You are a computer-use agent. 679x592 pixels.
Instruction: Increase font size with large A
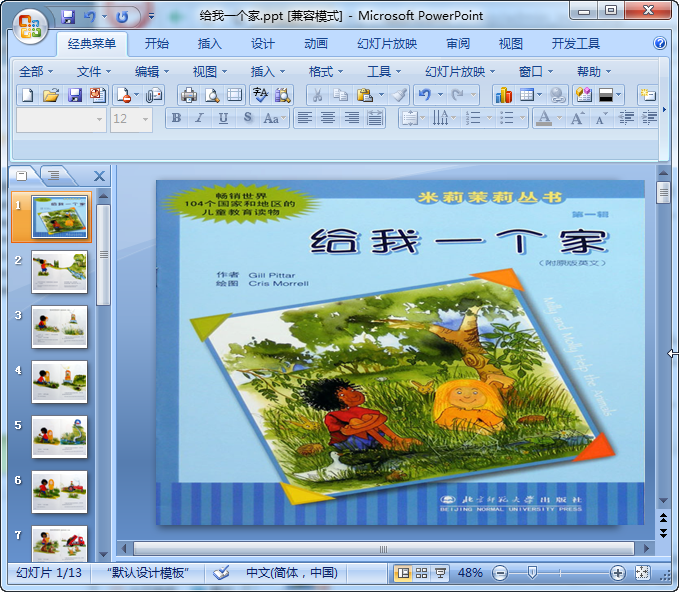(577, 118)
